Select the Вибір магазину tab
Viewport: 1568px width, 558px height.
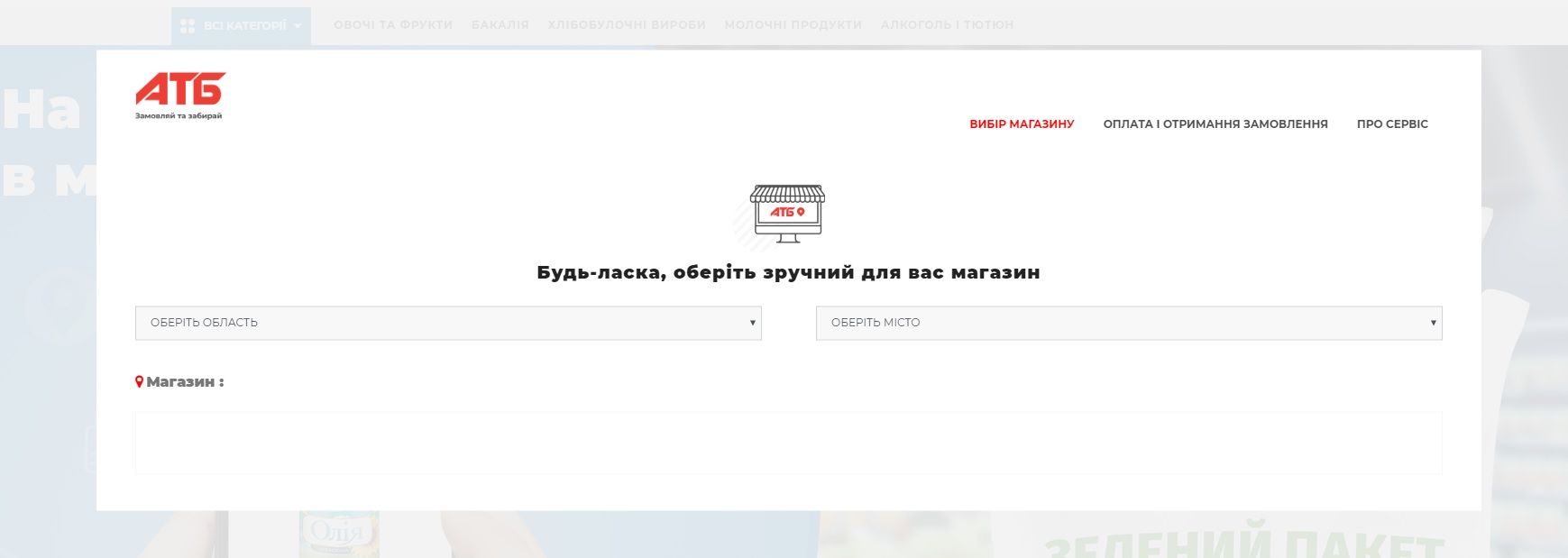point(1022,124)
